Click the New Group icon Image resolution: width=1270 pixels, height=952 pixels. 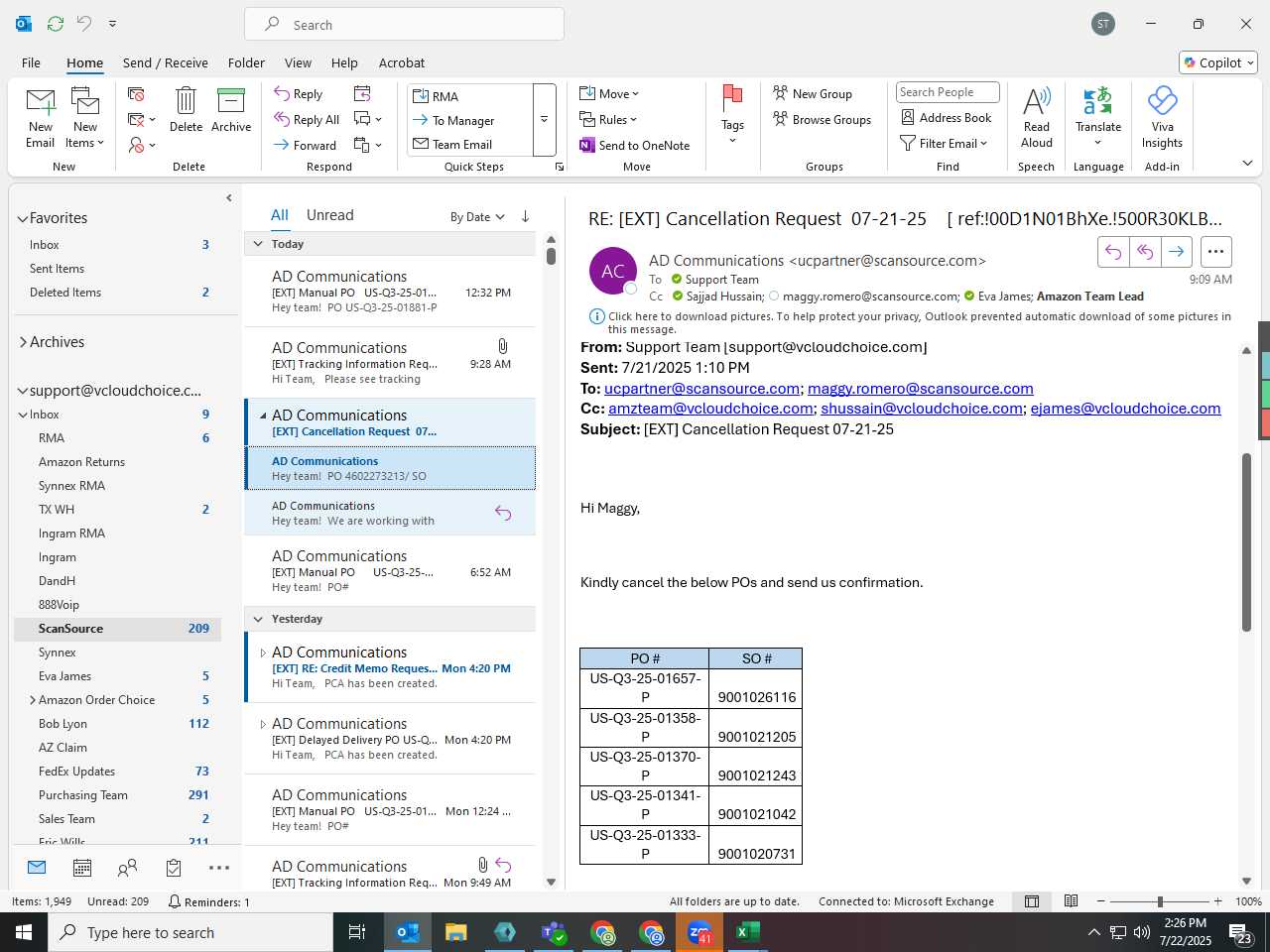(781, 93)
